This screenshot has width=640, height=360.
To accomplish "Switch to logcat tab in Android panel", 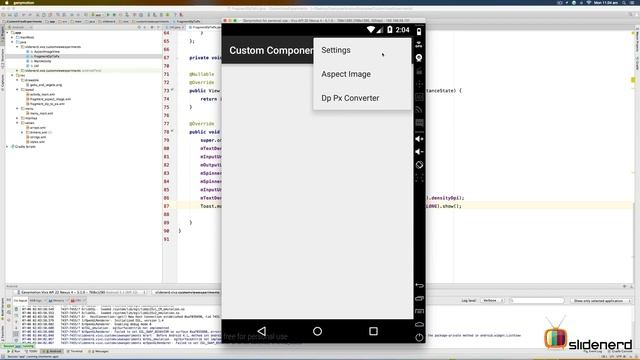I will click(x=20, y=301).
